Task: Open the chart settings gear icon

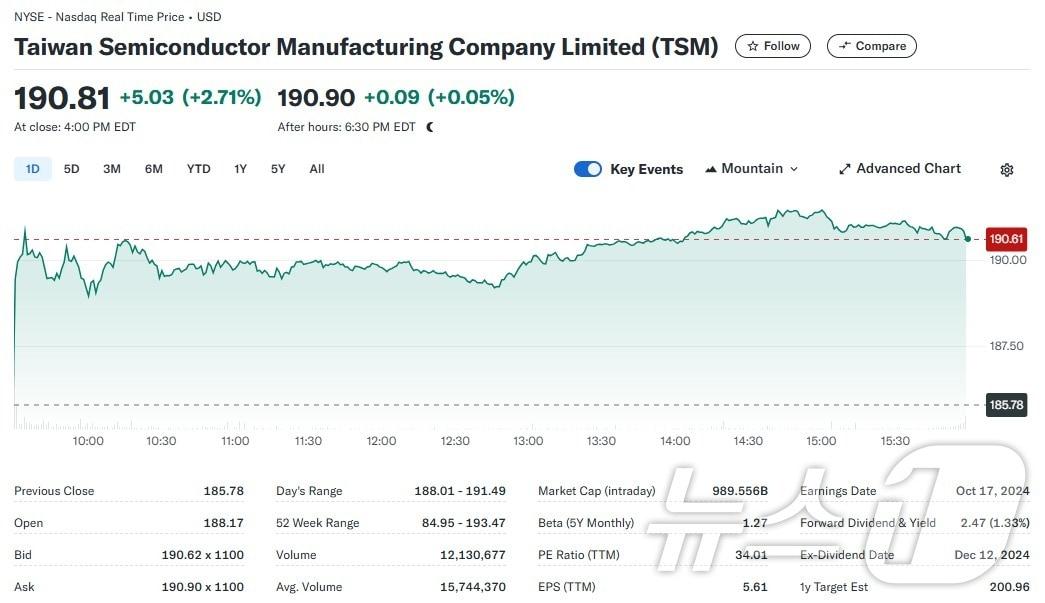Action: click(x=1007, y=169)
